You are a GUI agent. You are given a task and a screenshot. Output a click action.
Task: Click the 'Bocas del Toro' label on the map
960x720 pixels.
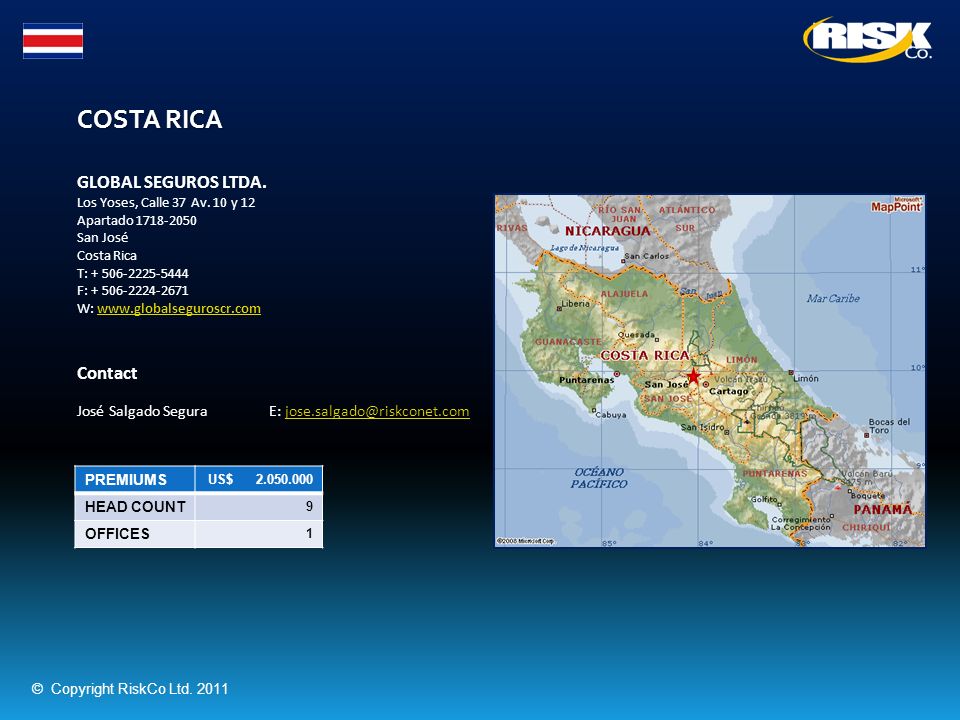tap(889, 426)
